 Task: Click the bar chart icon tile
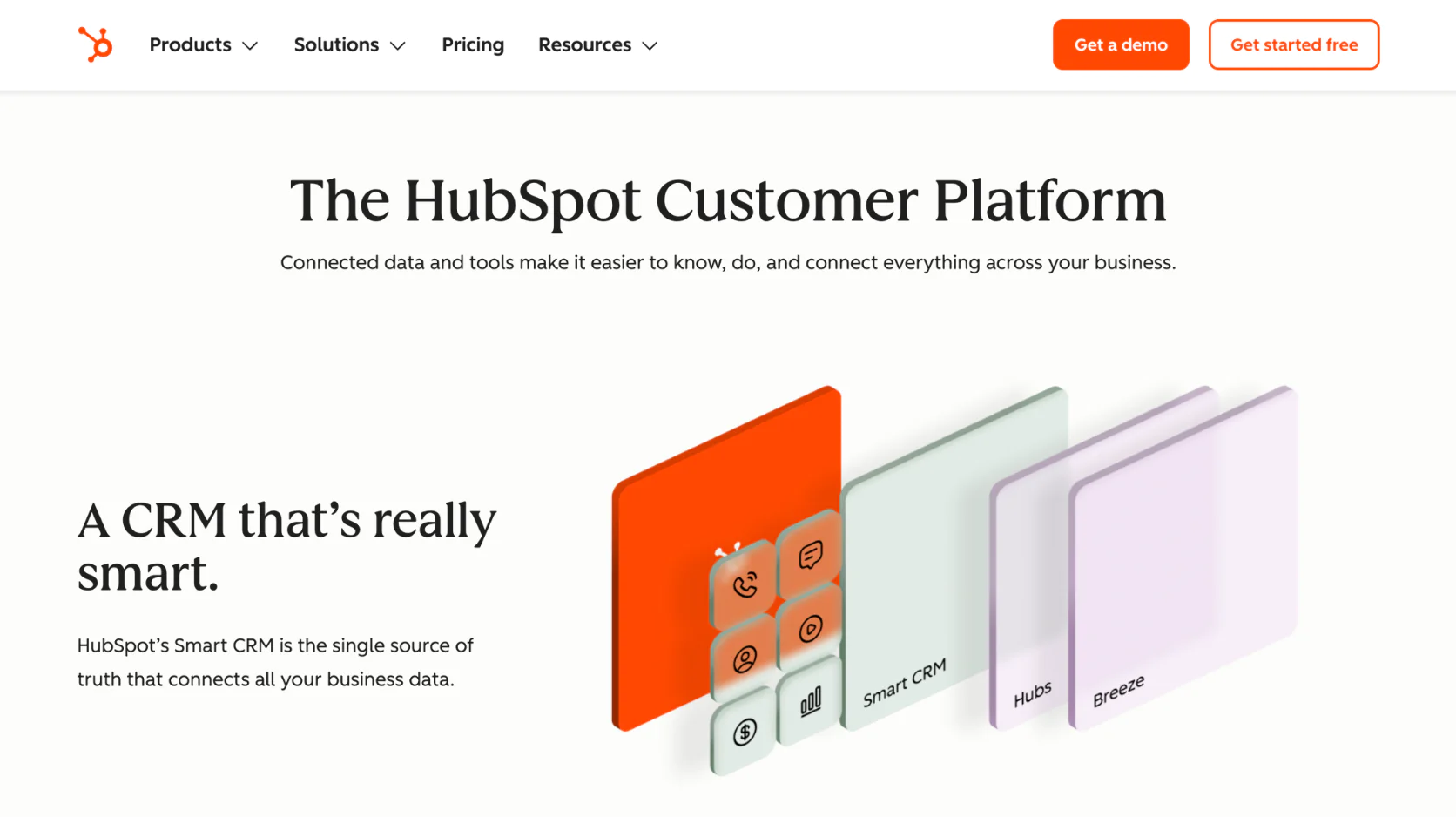pos(810,701)
